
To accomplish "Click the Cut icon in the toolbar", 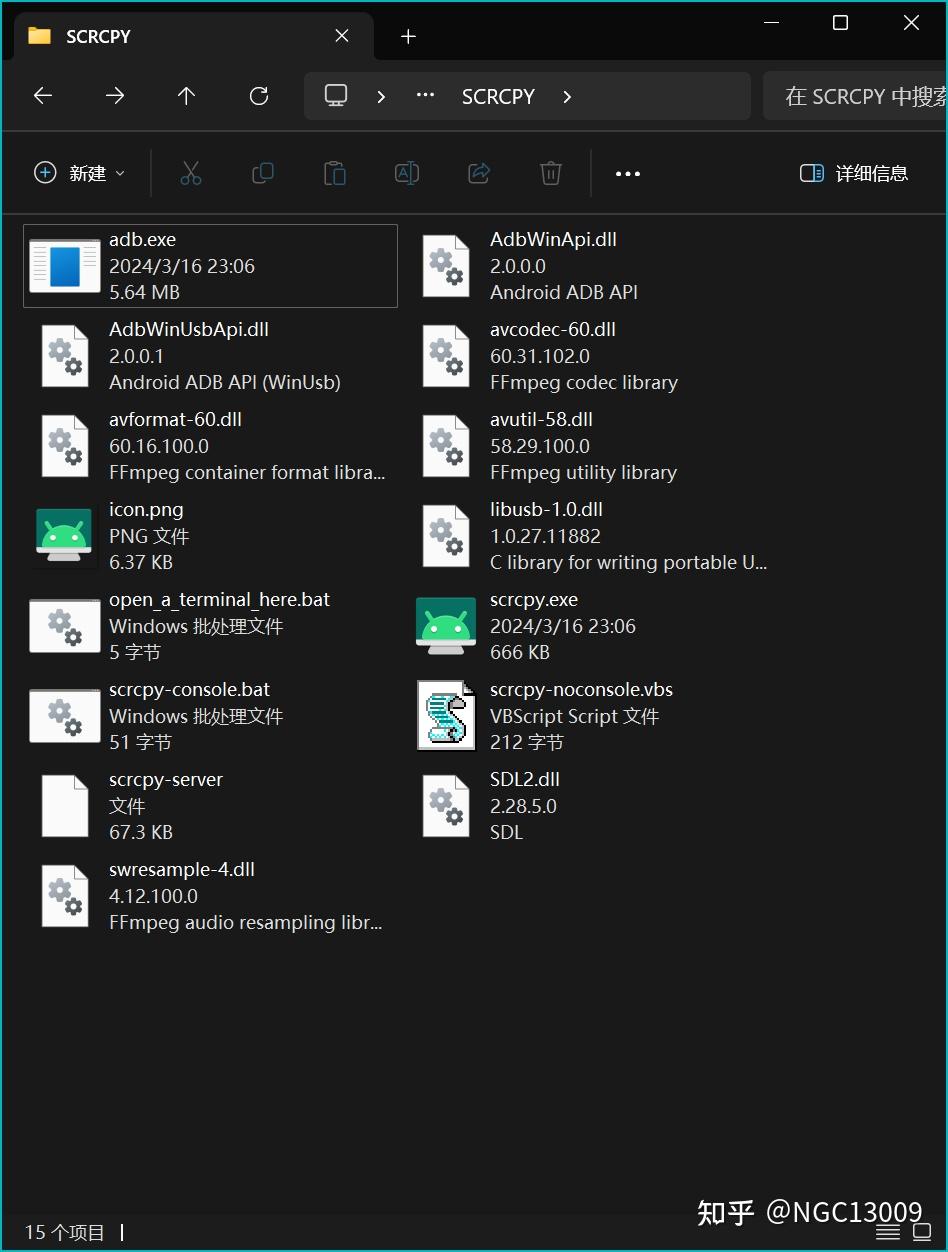I will click(x=191, y=173).
